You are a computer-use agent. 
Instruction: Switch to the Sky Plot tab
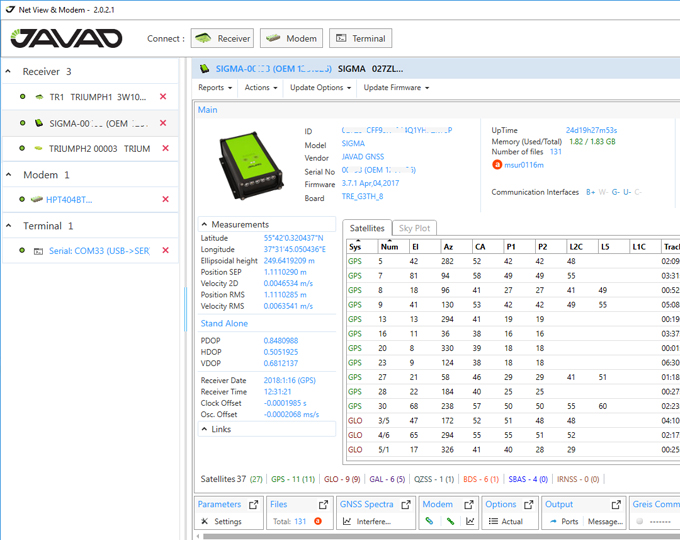click(414, 228)
